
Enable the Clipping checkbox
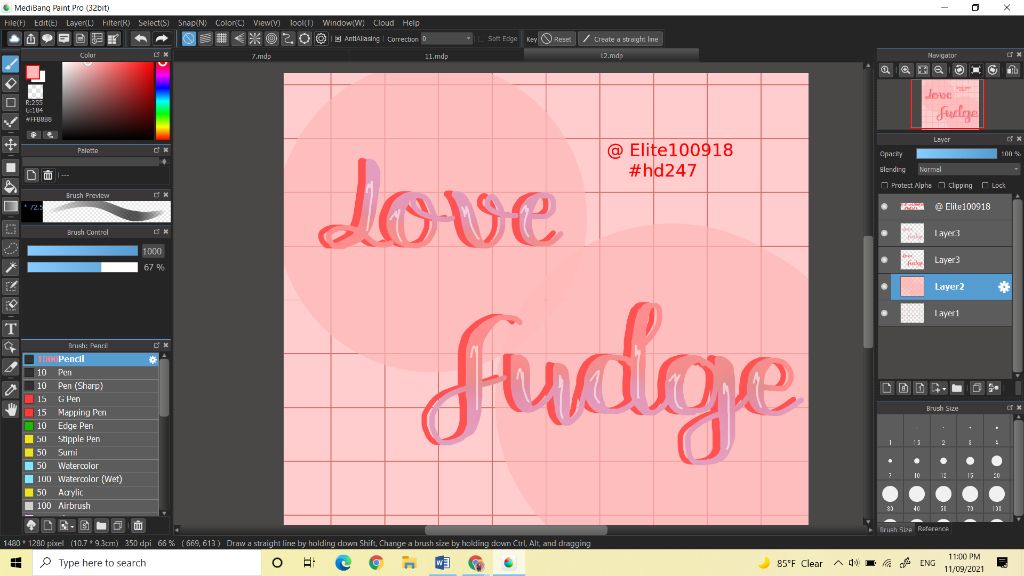942,185
